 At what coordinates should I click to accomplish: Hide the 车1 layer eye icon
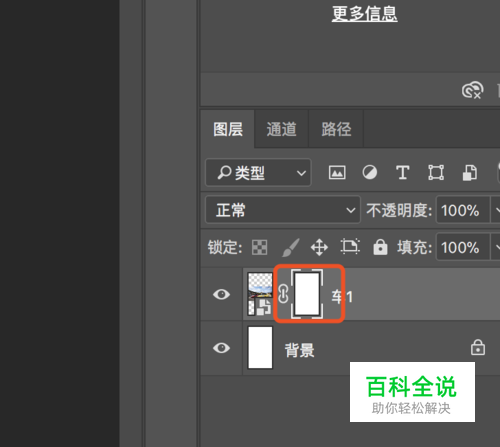click(221, 294)
